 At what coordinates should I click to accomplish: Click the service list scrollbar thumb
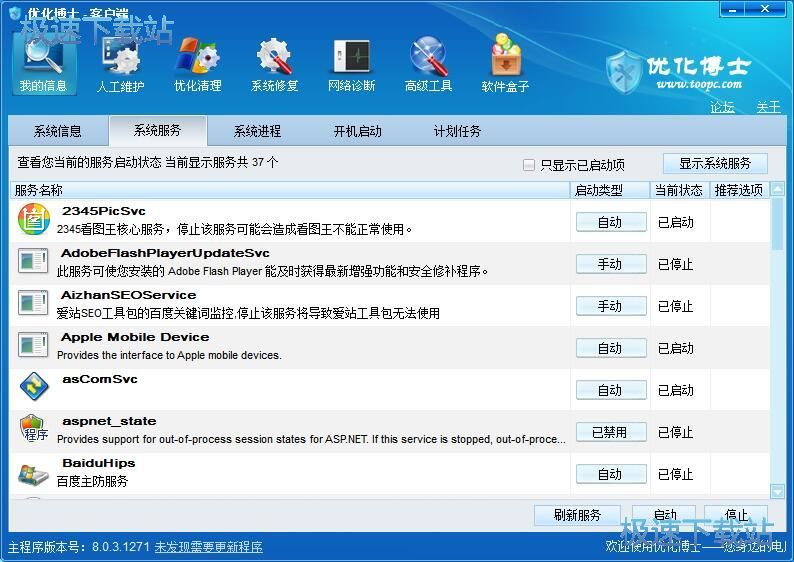pos(777,223)
